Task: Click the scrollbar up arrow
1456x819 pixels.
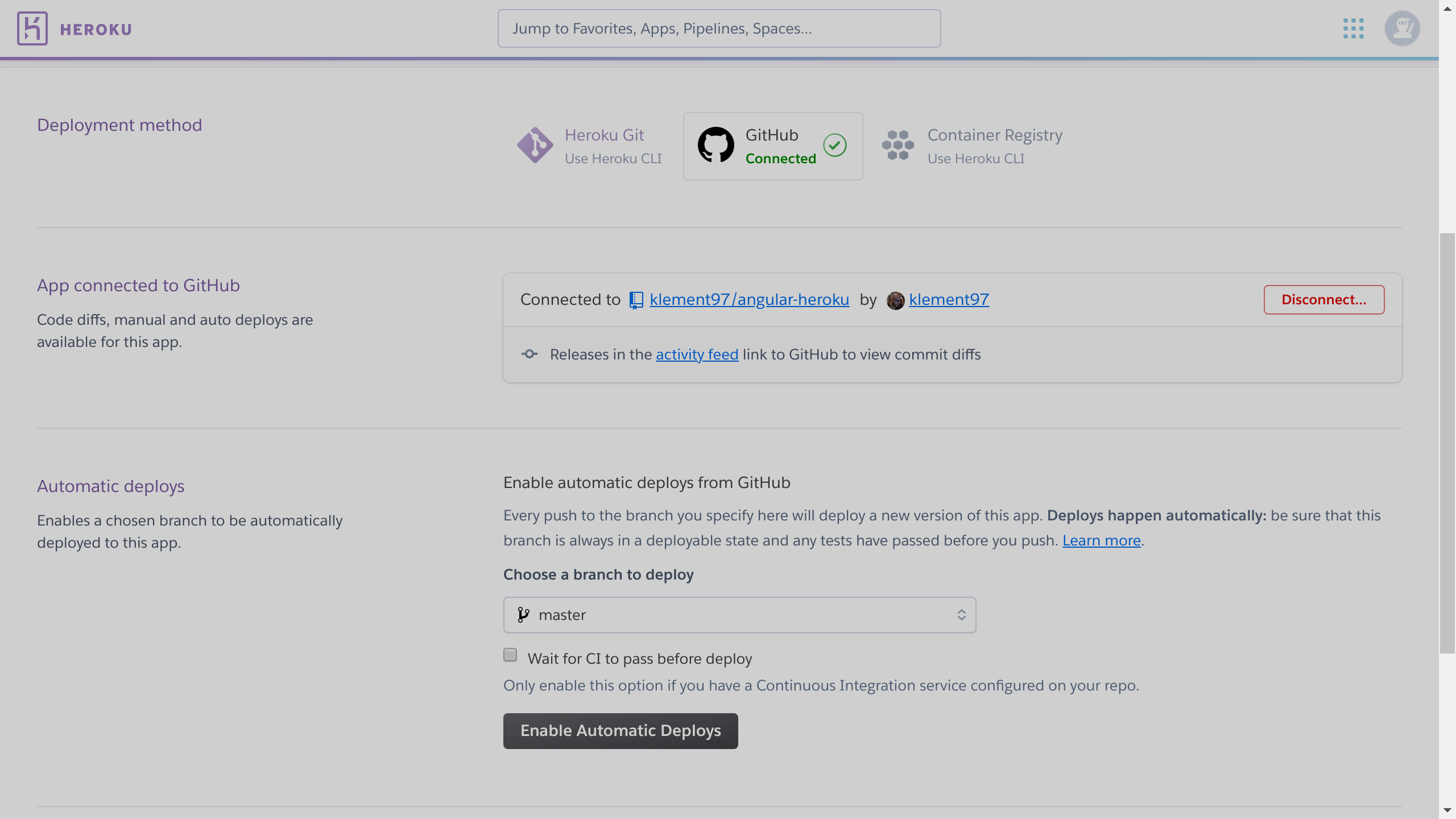Action: 1447,9
